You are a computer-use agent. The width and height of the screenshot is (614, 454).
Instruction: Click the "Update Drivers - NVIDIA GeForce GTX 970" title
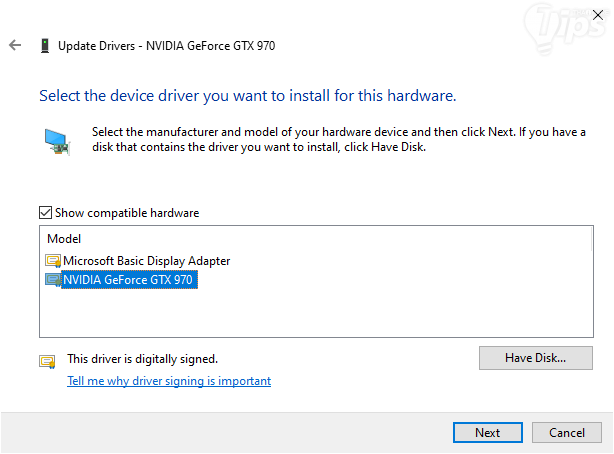tap(167, 46)
